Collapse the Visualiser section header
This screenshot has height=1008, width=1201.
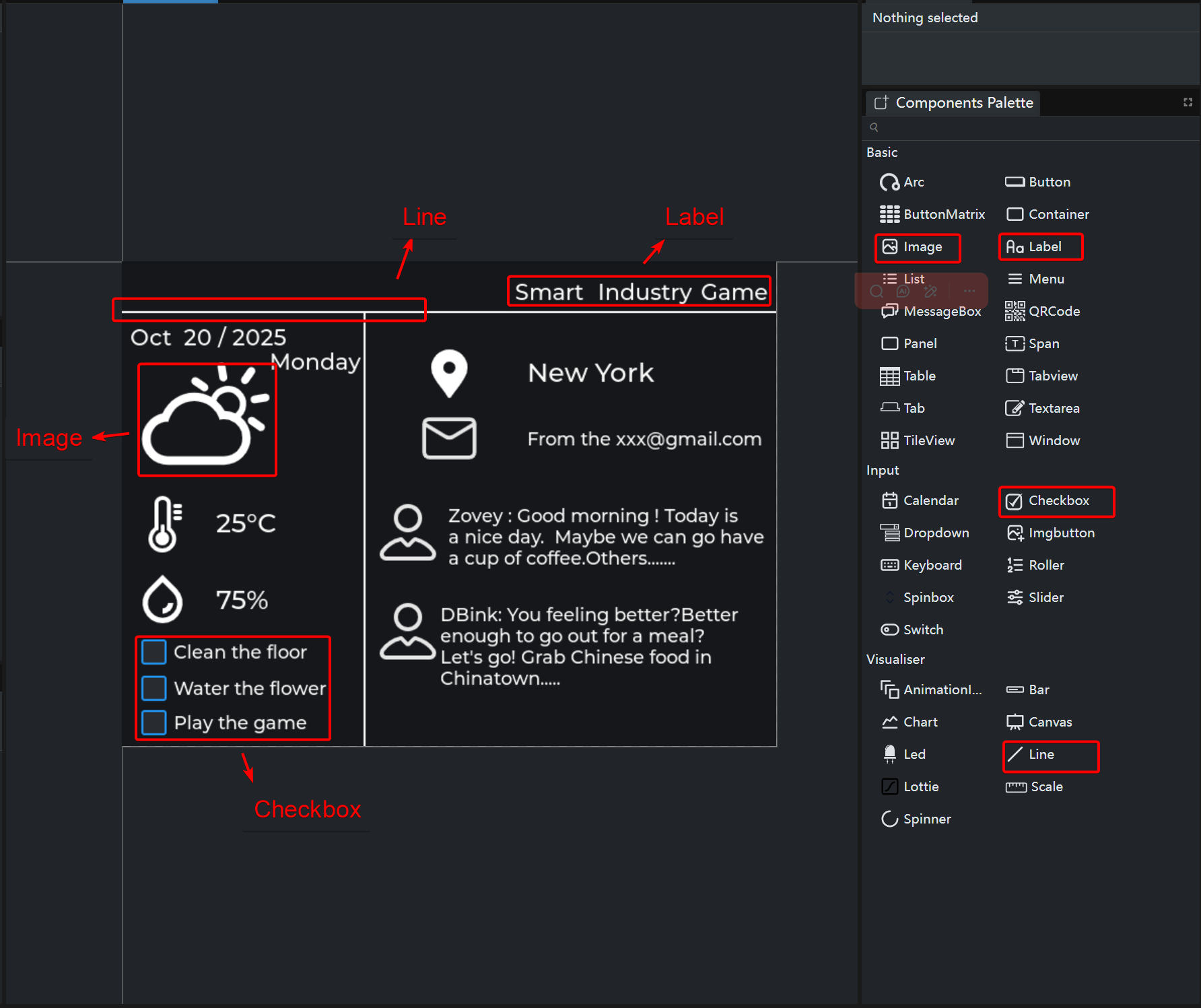pos(895,659)
